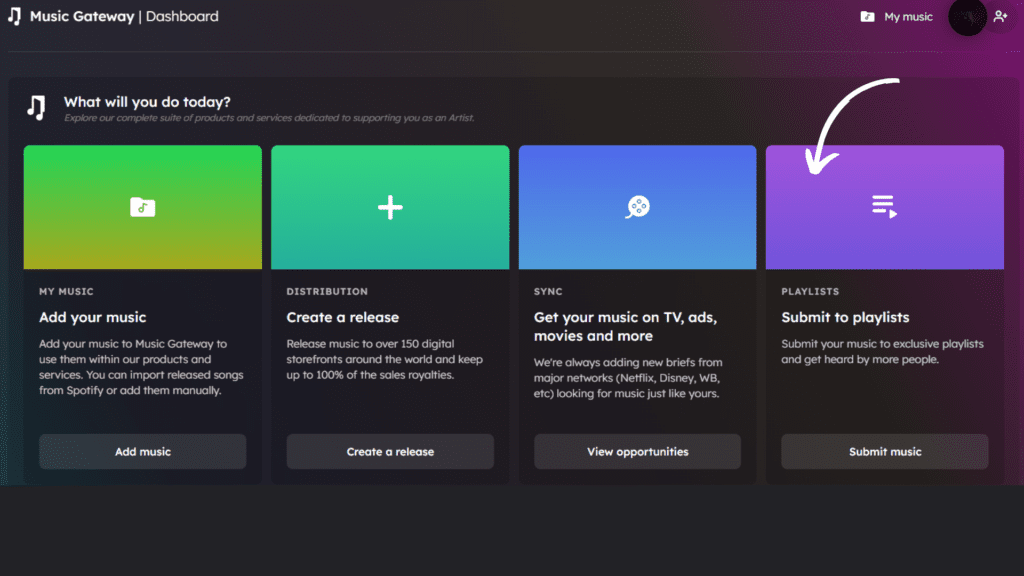
Task: Click the music note beside 'What will you do today?'
Action: click(x=37, y=107)
